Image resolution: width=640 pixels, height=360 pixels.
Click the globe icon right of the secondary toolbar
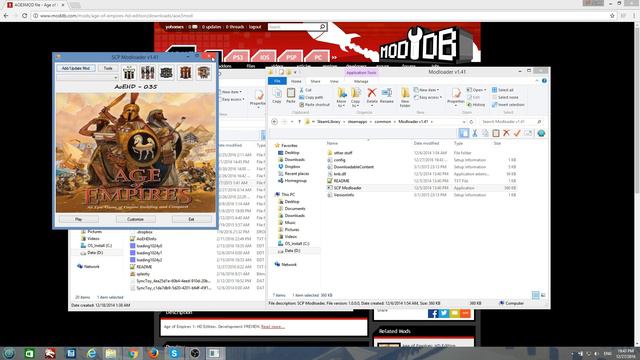tap(541, 133)
